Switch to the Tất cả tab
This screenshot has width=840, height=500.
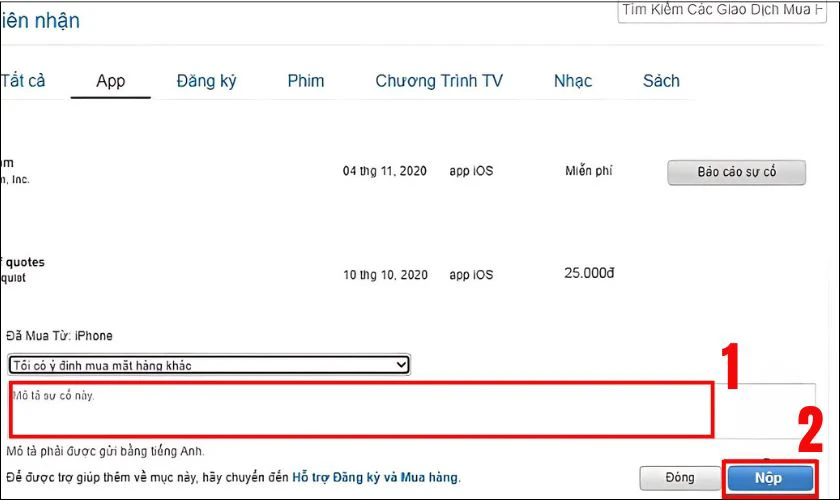tap(23, 81)
